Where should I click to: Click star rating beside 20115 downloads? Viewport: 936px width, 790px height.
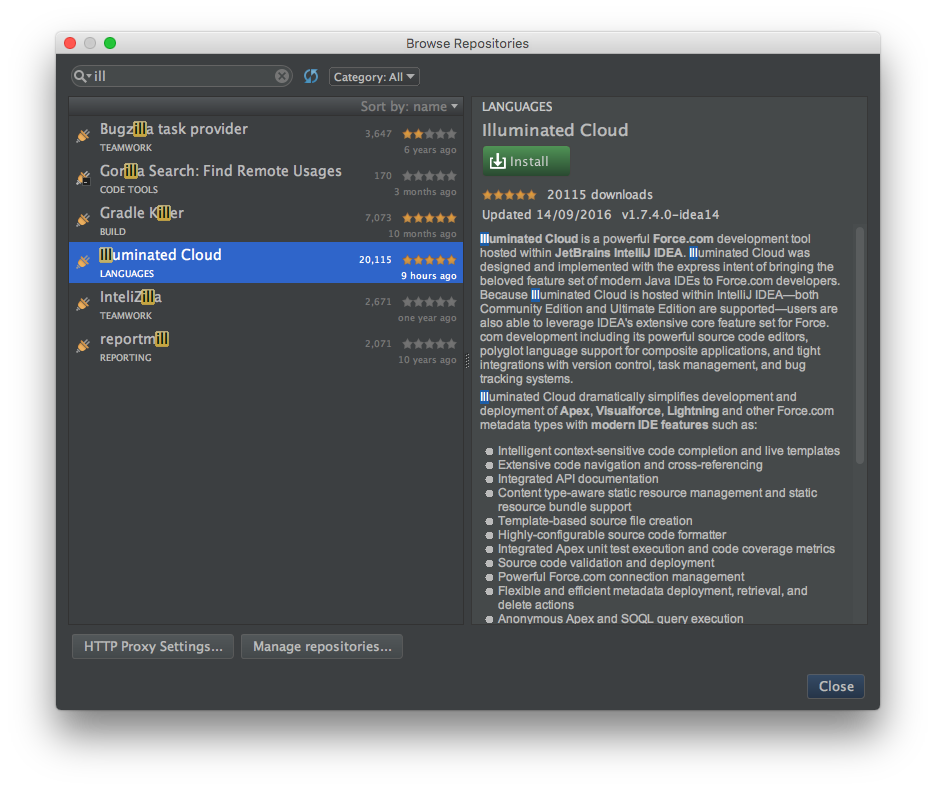click(x=509, y=195)
